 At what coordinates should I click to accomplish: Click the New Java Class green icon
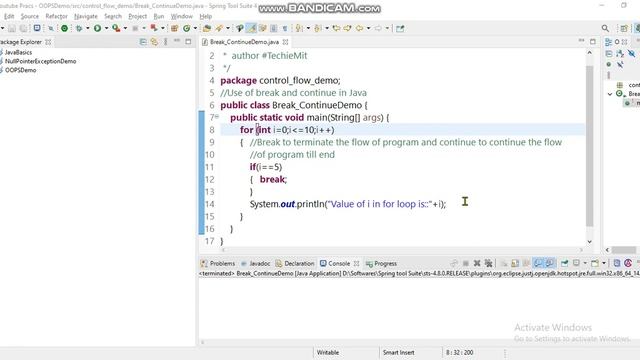[x=187, y=28]
